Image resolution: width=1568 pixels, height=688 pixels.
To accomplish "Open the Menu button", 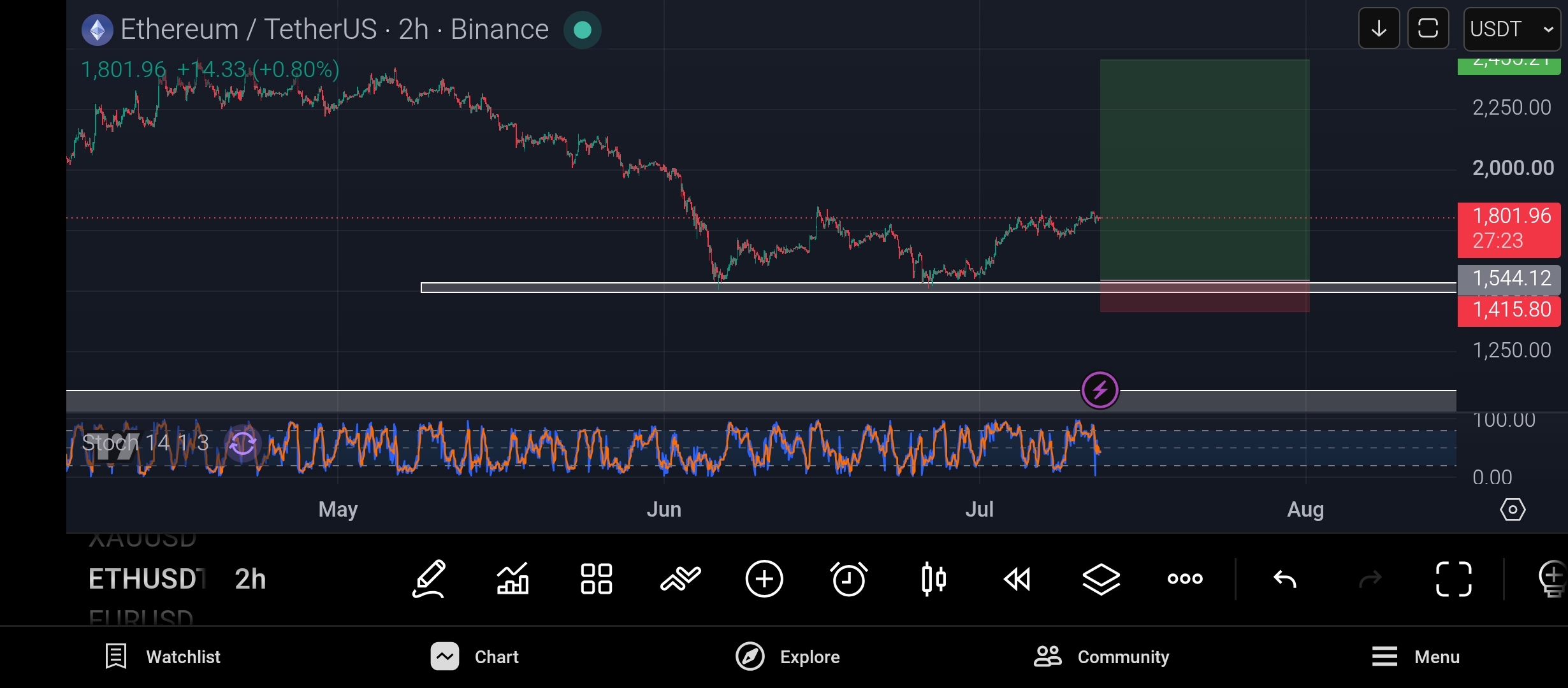I will coord(1416,657).
